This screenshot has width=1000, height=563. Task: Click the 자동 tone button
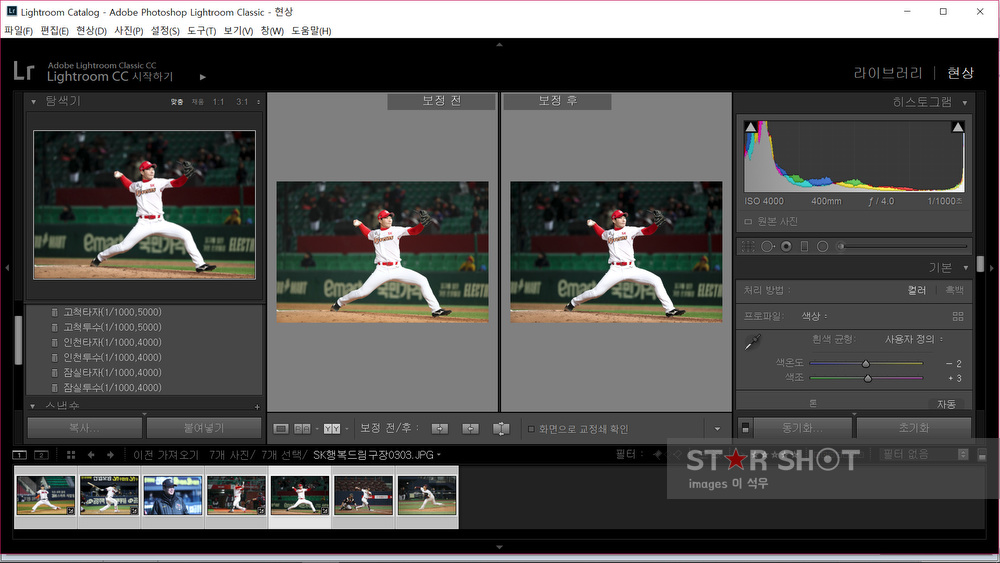point(946,404)
